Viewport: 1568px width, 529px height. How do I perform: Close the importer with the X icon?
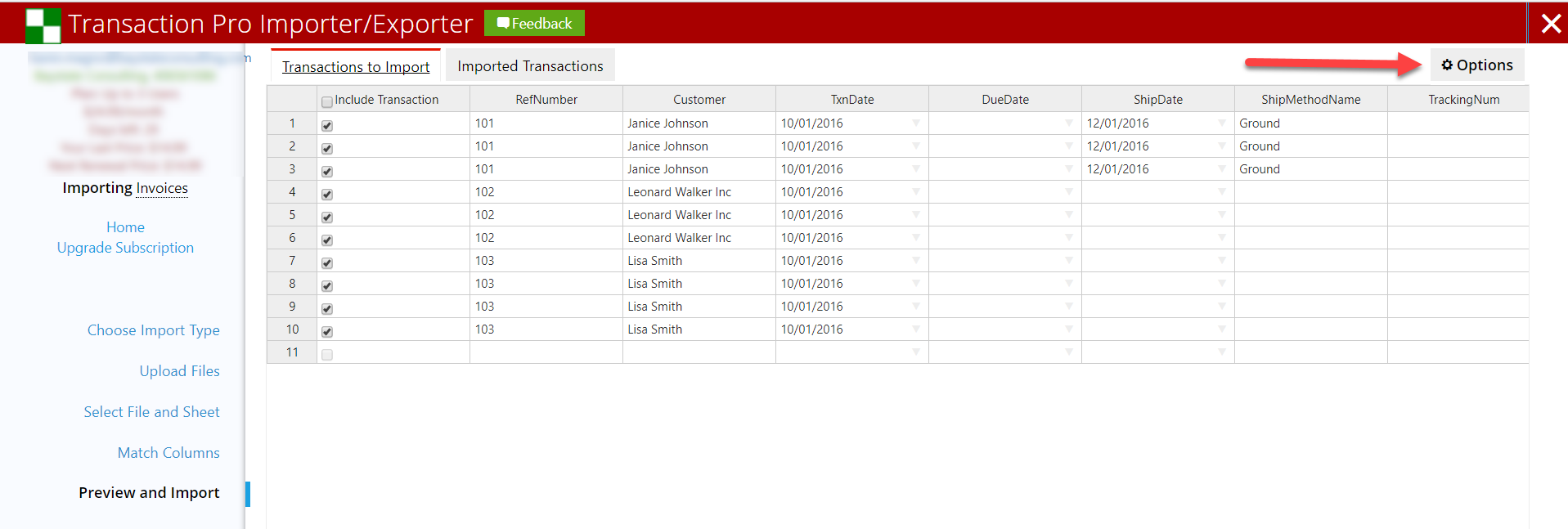tap(1550, 24)
